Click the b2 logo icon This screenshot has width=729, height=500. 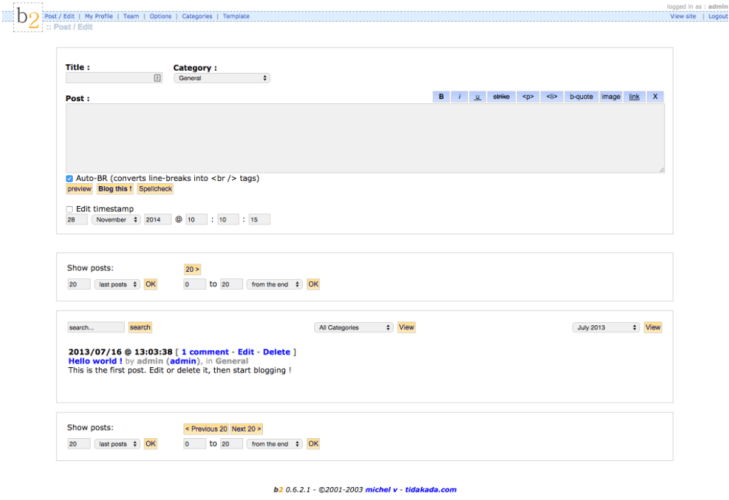(28, 19)
